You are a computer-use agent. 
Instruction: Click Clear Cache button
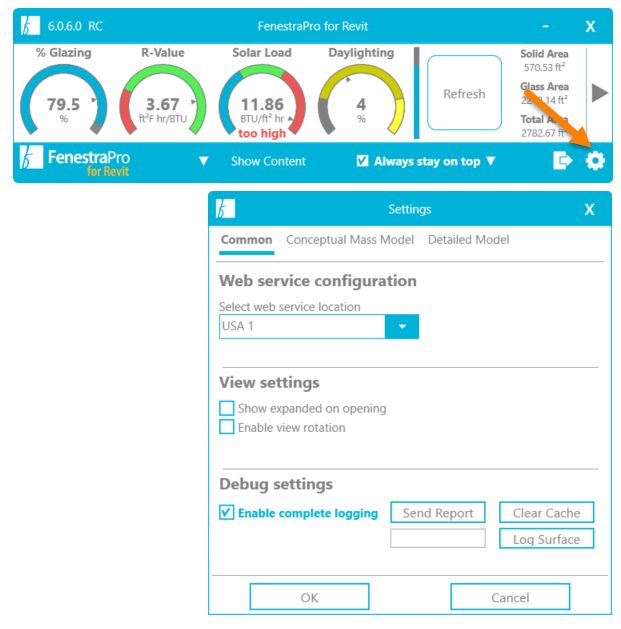click(546, 513)
